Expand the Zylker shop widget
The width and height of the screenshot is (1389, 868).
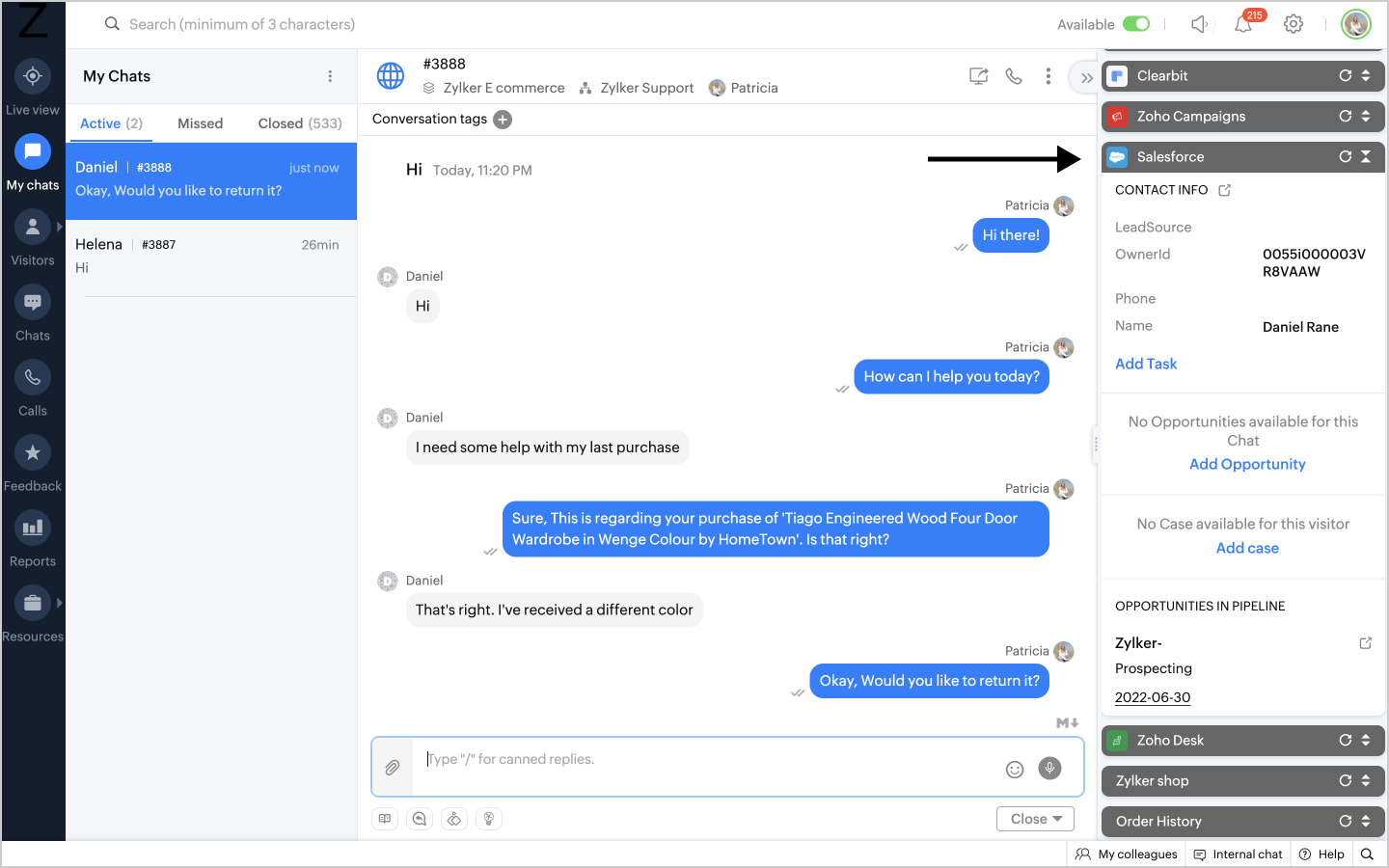pos(1366,781)
